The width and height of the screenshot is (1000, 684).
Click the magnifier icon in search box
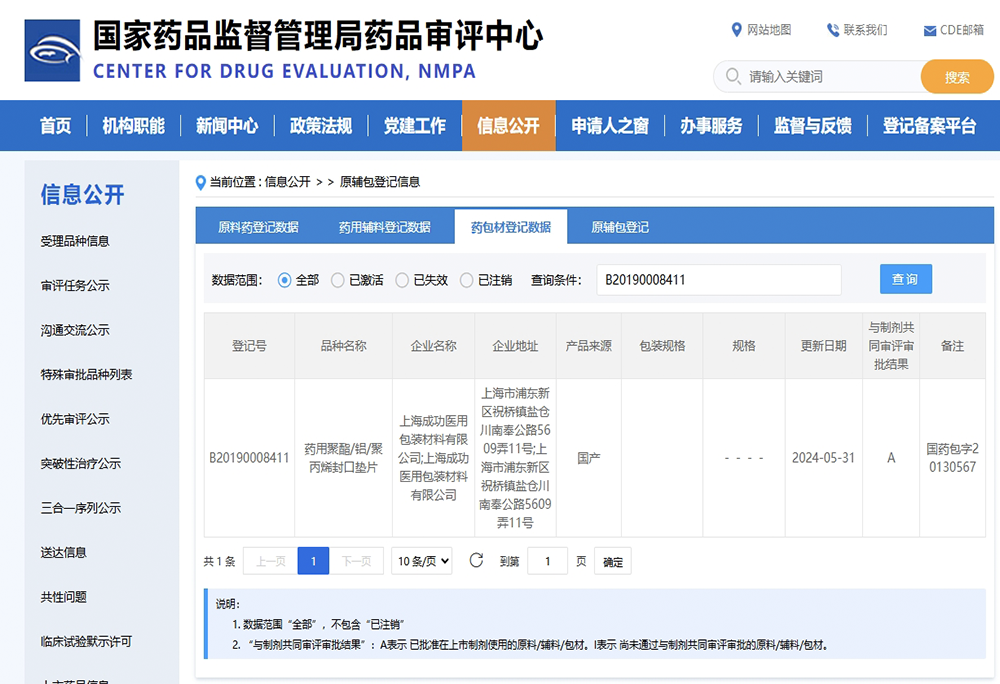(733, 77)
